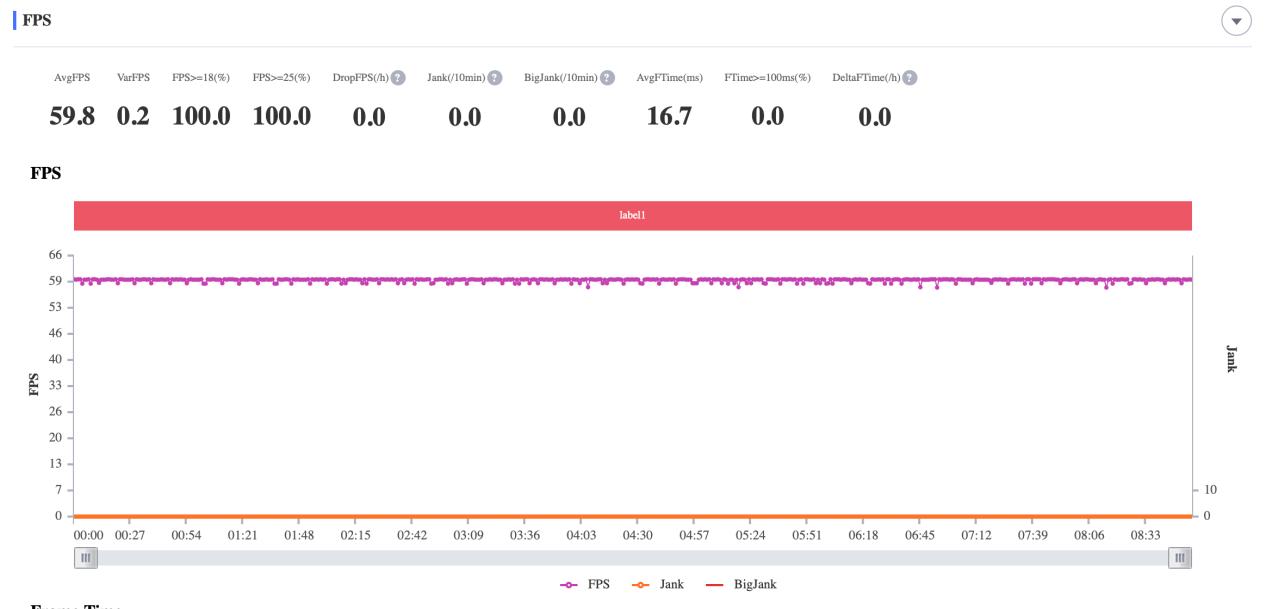This screenshot has height=609, width=1266.
Task: Click the 00:00 tick on the time axis
Action: pyautogui.click(x=88, y=535)
